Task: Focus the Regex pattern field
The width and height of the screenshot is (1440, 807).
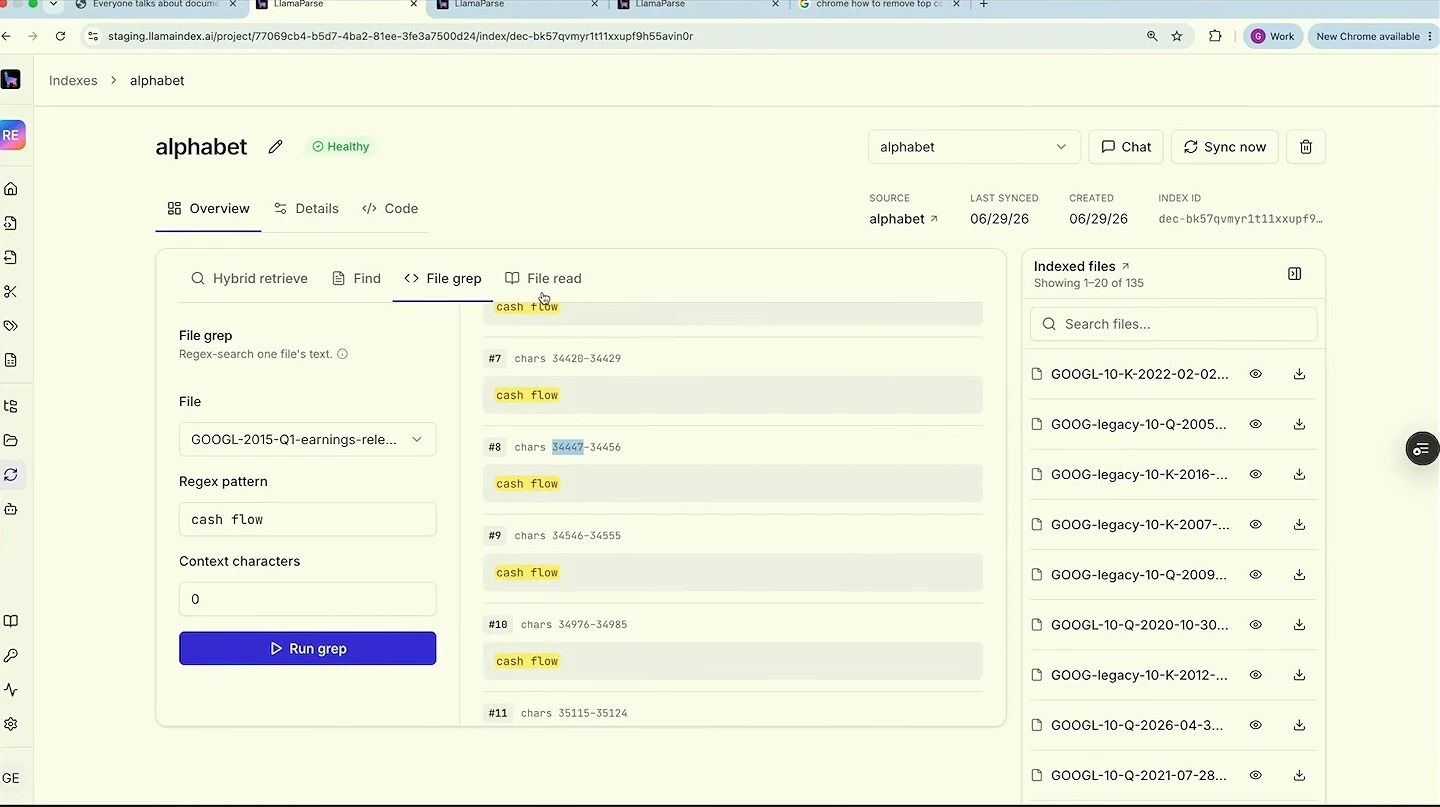Action: [x=307, y=519]
